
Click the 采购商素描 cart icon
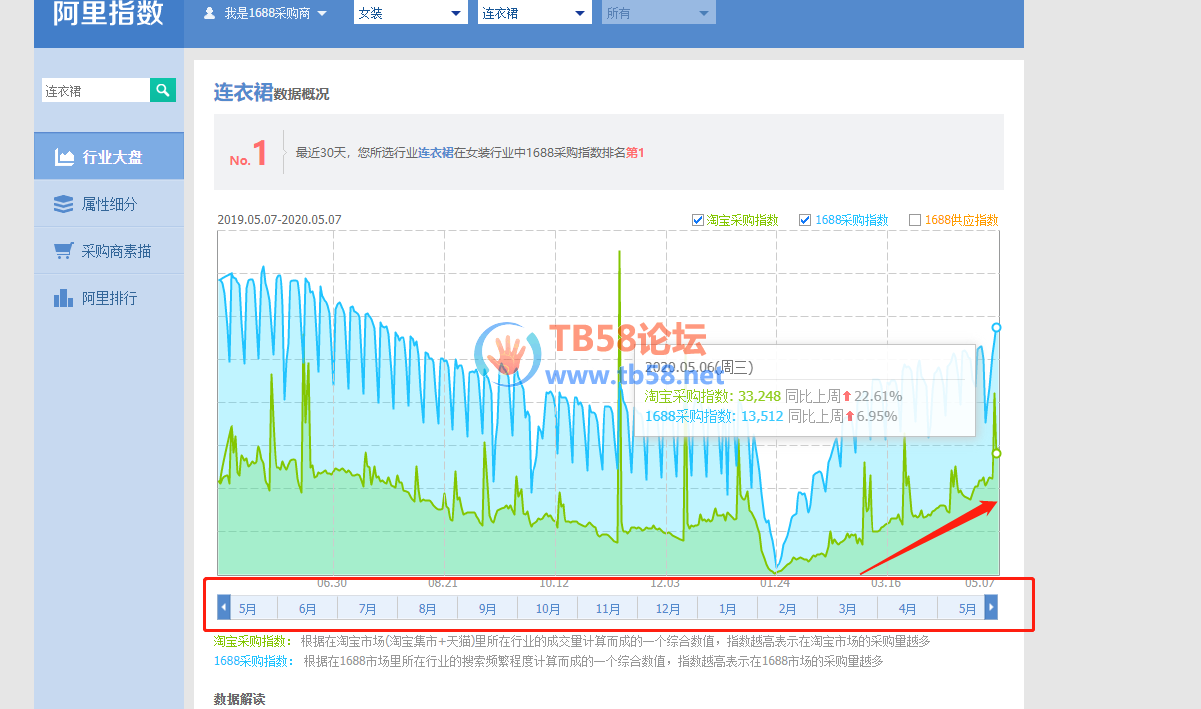pyautogui.click(x=64, y=251)
